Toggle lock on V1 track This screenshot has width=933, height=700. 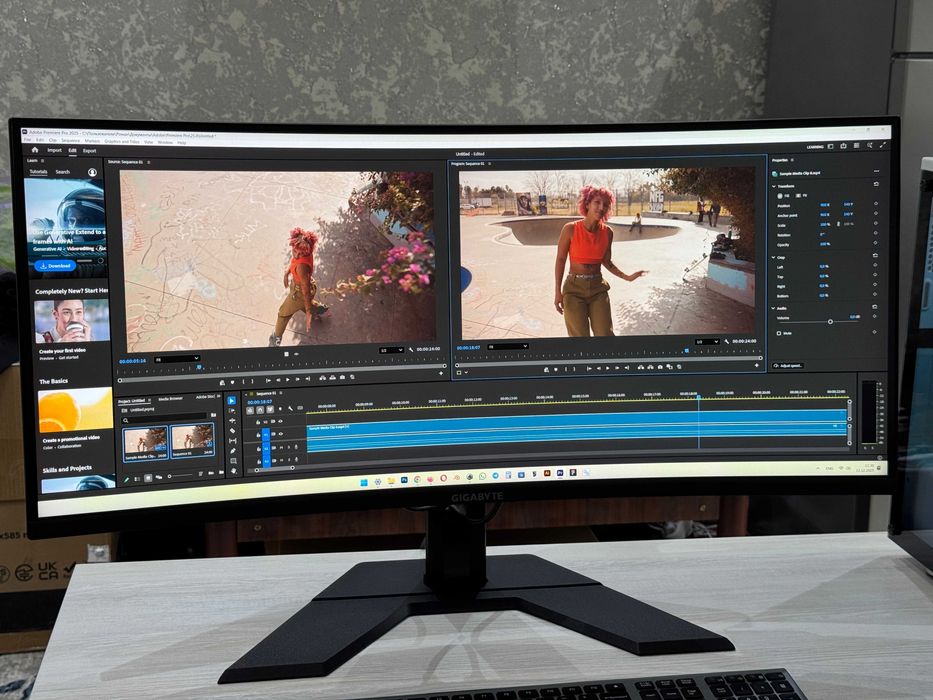[x=258, y=435]
